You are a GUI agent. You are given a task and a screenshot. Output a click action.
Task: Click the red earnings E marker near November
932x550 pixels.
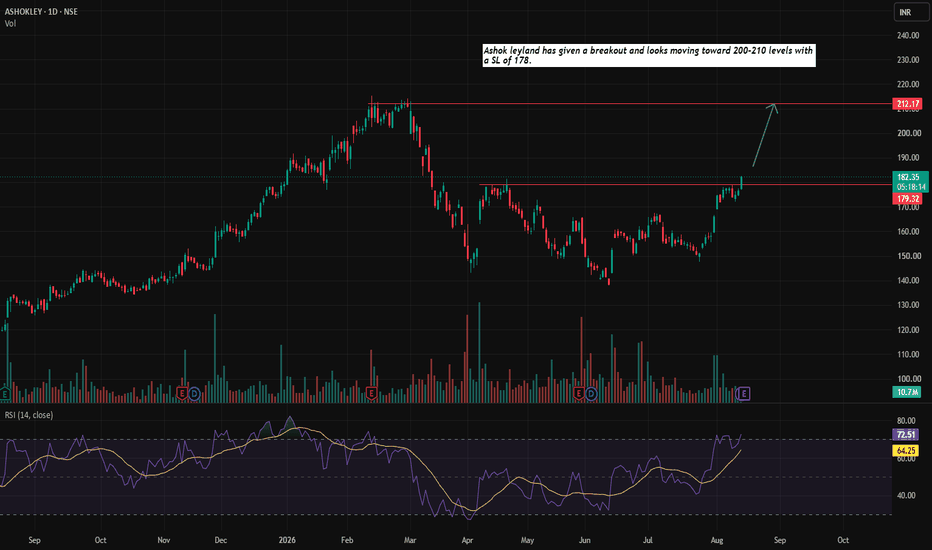(x=182, y=393)
